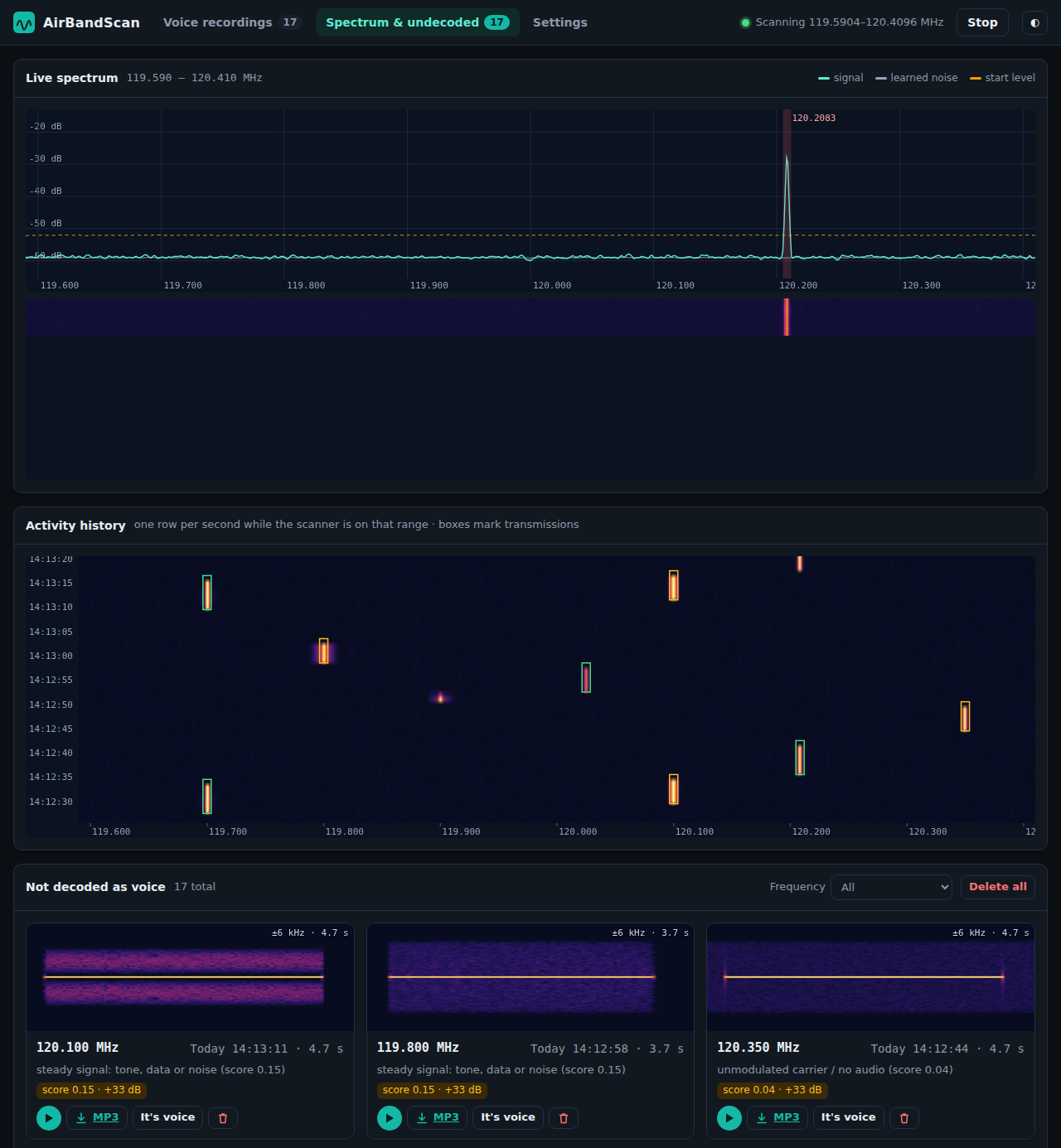
Task: Click the green-boxed transmission near 14:13:15 at 119.700
Action: (x=207, y=593)
